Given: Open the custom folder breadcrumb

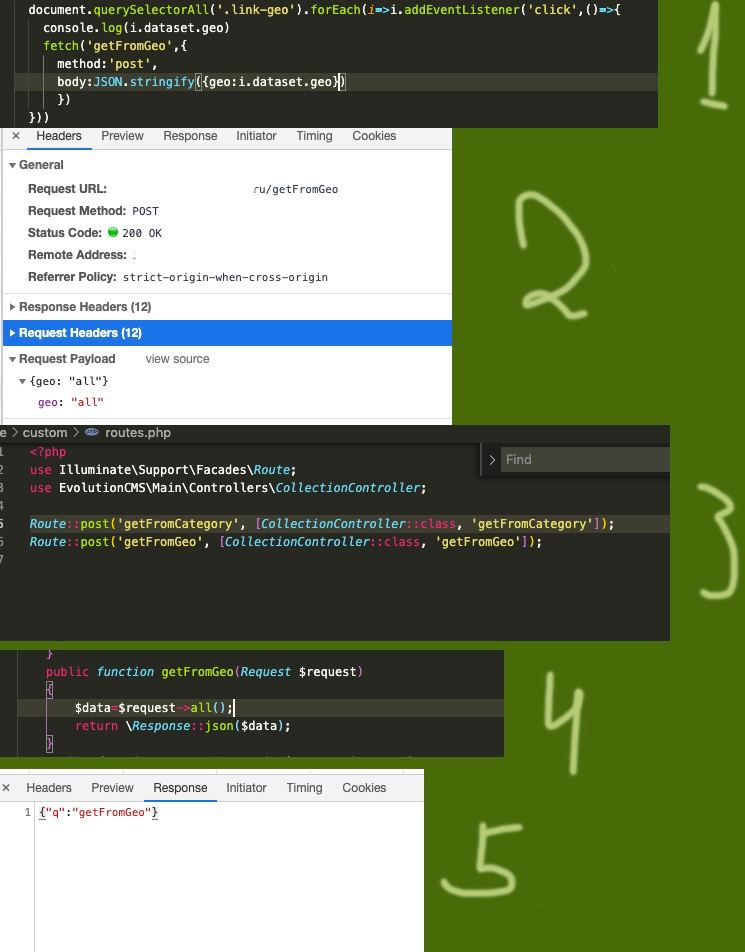Looking at the screenshot, I should pyautogui.click(x=45, y=432).
